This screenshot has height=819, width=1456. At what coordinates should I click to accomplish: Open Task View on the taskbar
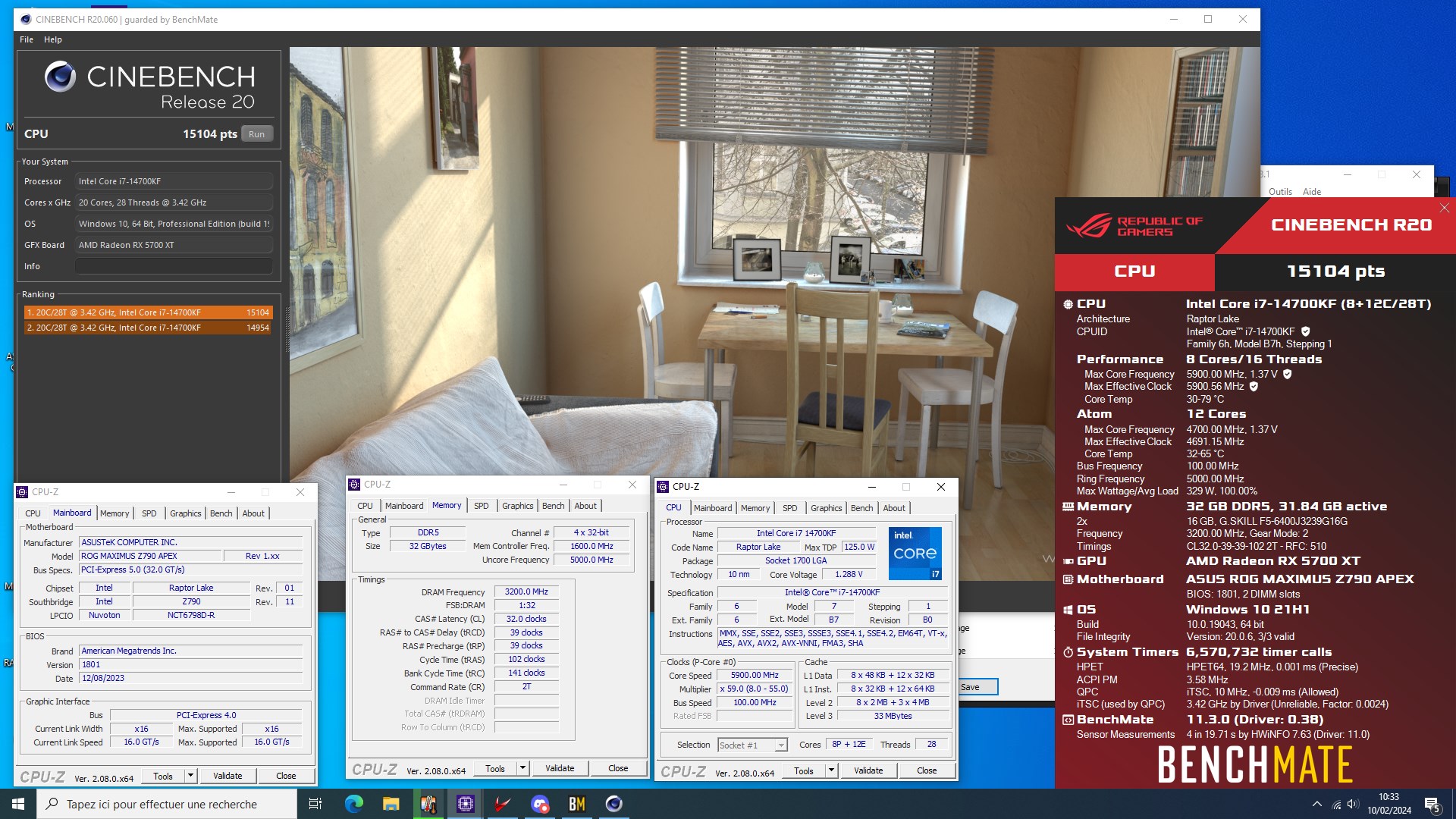click(x=315, y=804)
